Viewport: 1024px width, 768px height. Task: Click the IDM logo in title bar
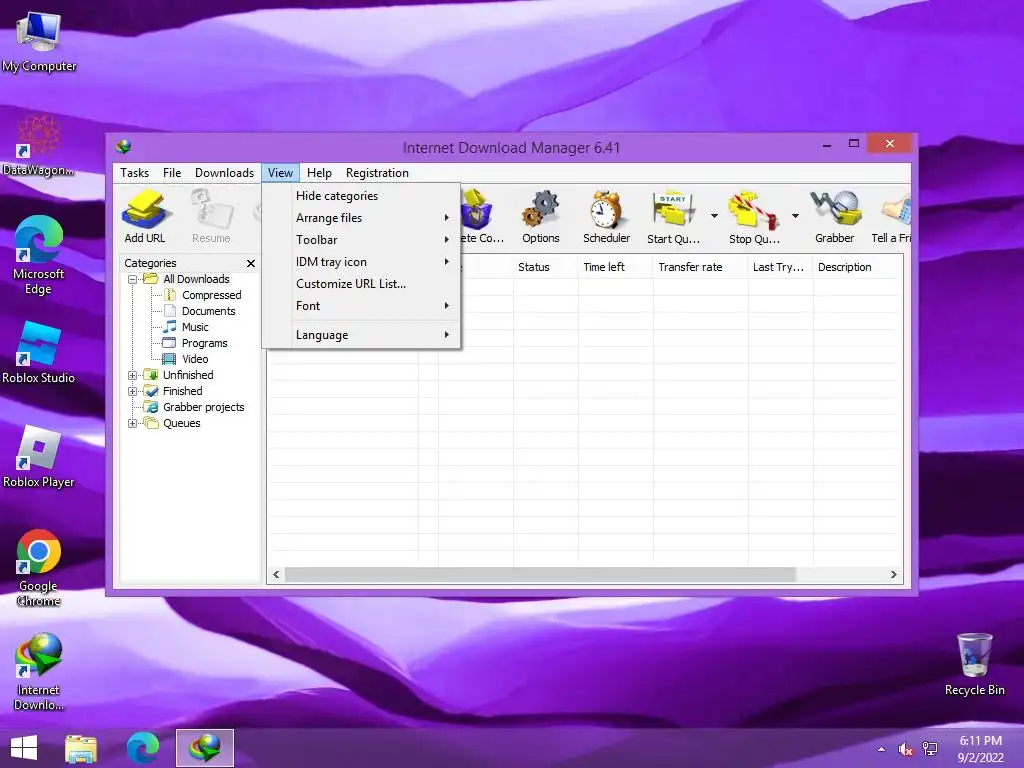[x=123, y=146]
